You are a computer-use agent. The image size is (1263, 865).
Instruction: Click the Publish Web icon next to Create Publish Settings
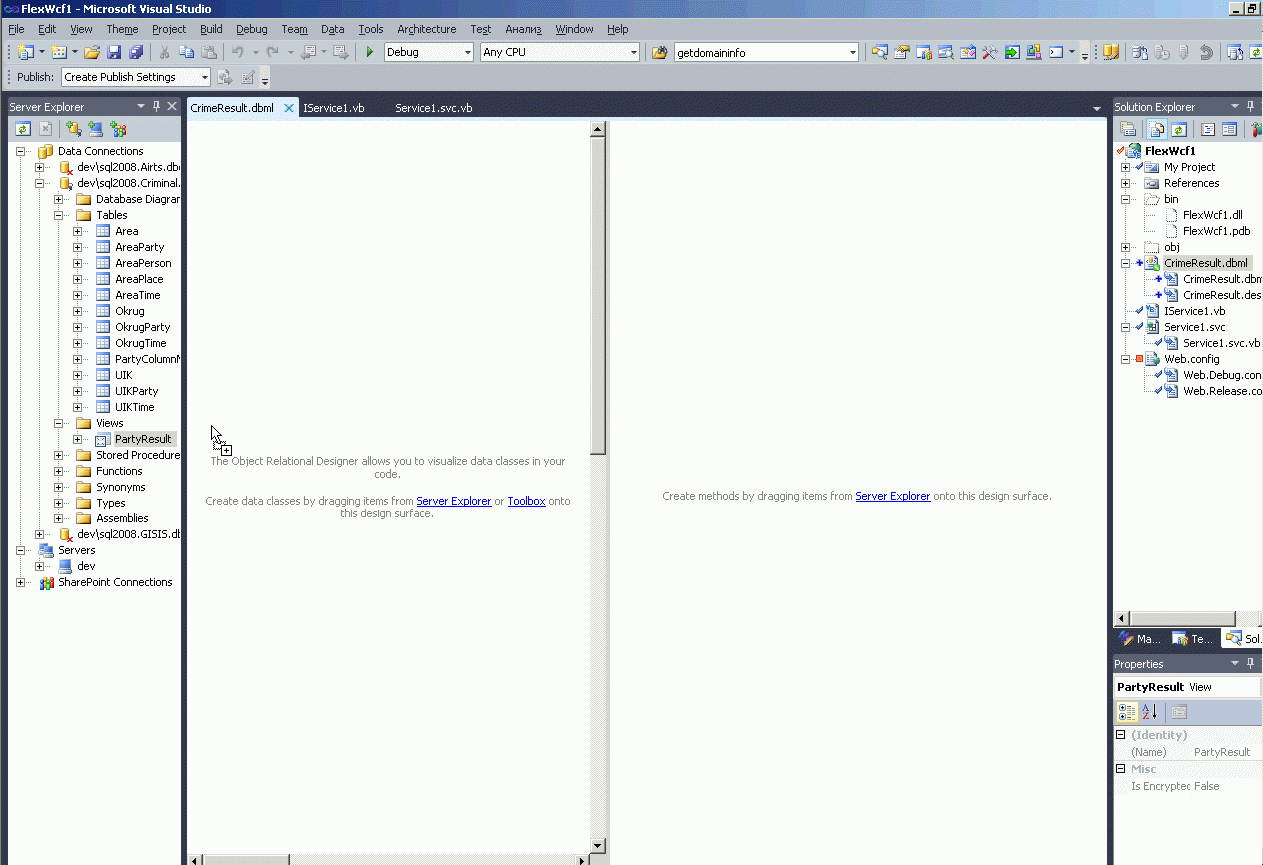(x=225, y=77)
